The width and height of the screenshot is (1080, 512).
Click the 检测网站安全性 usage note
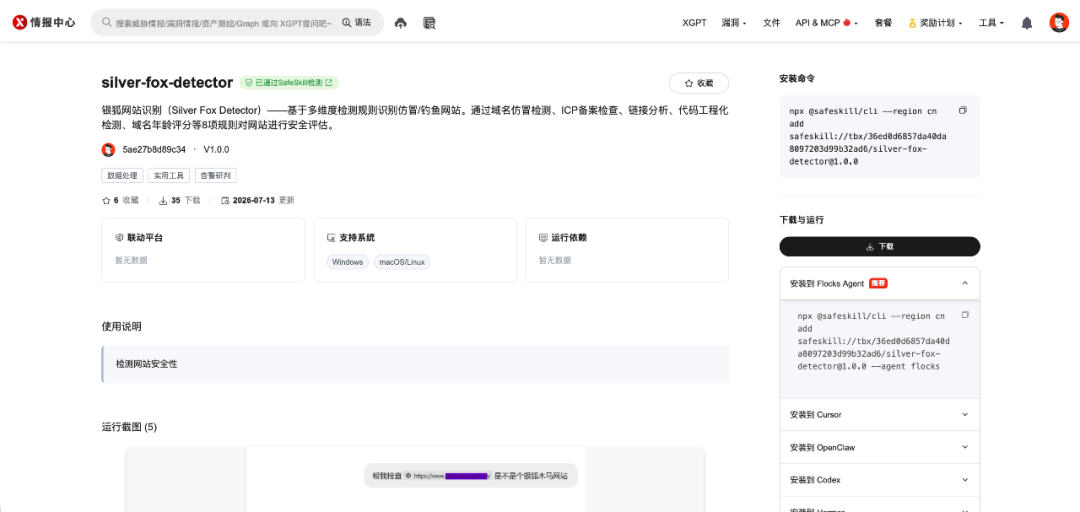[x=415, y=364]
